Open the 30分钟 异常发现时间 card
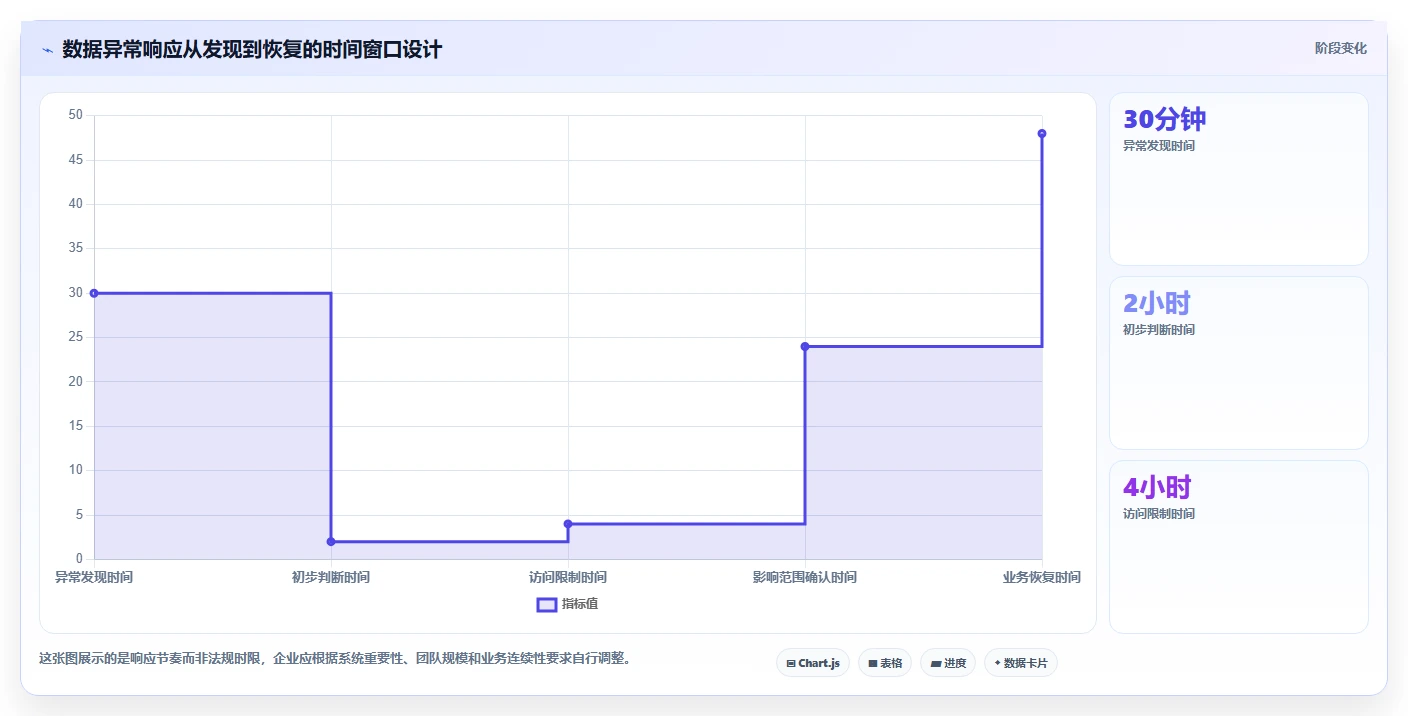 pos(1239,179)
